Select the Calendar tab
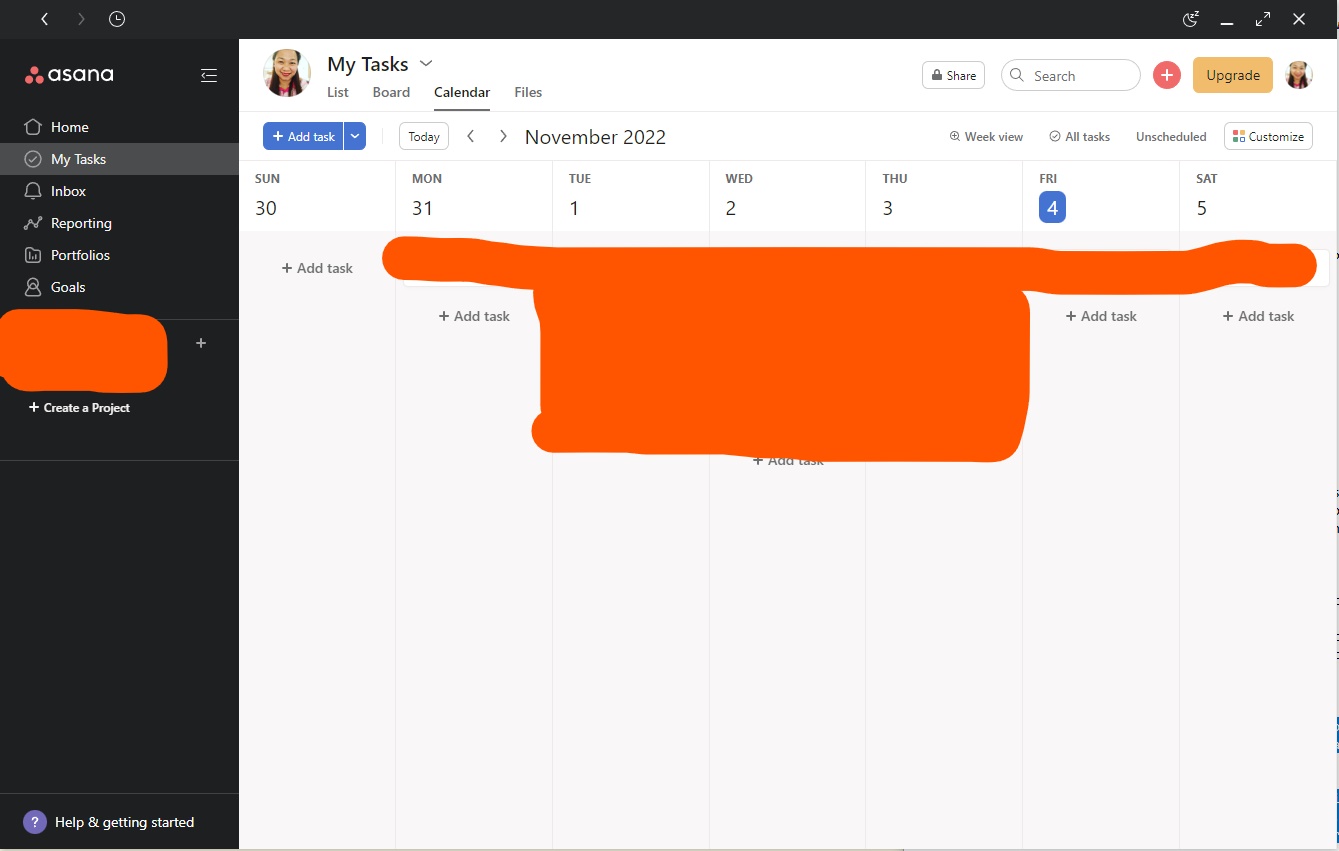Image resolution: width=1339 pixels, height=851 pixels. (462, 92)
